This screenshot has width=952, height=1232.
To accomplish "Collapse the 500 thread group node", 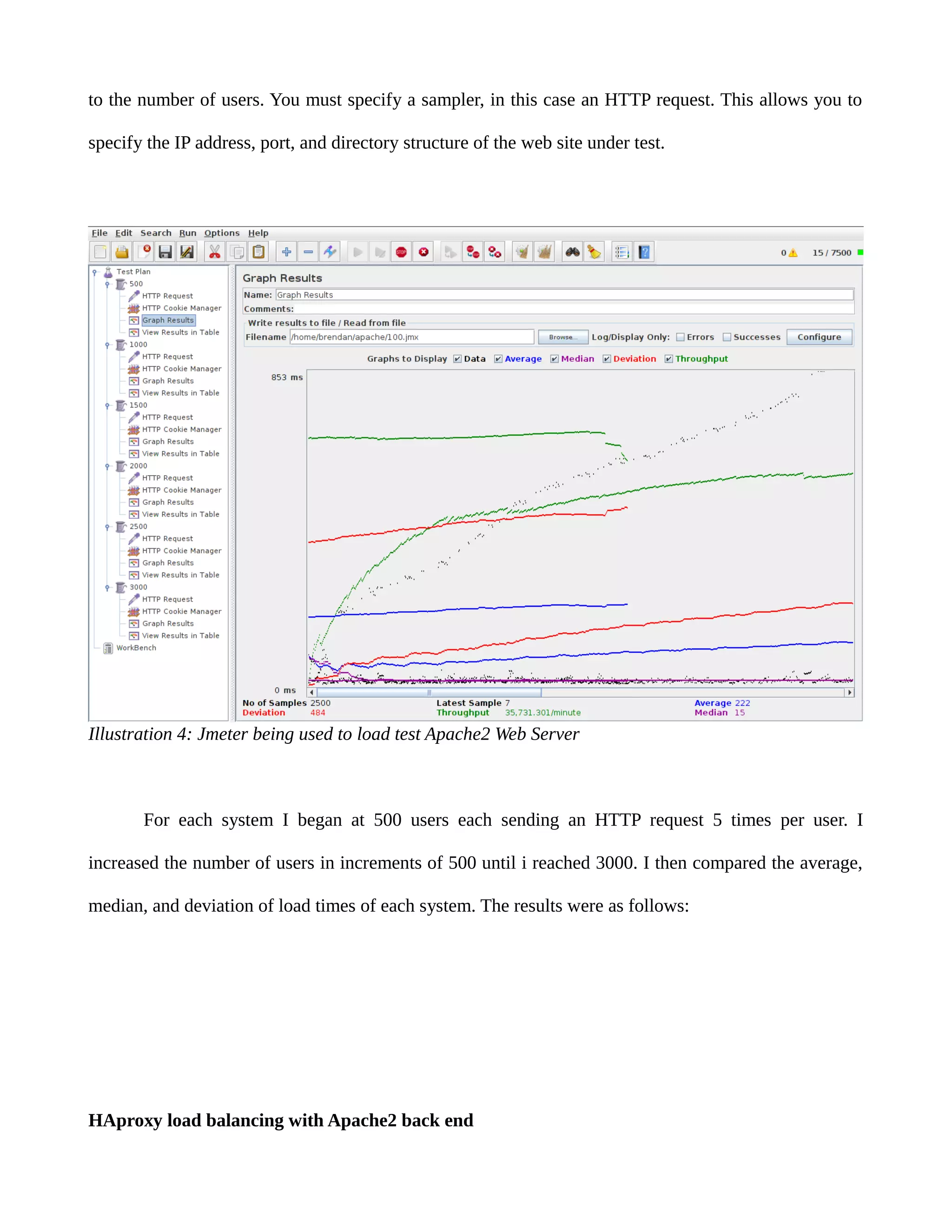I will [107, 285].
